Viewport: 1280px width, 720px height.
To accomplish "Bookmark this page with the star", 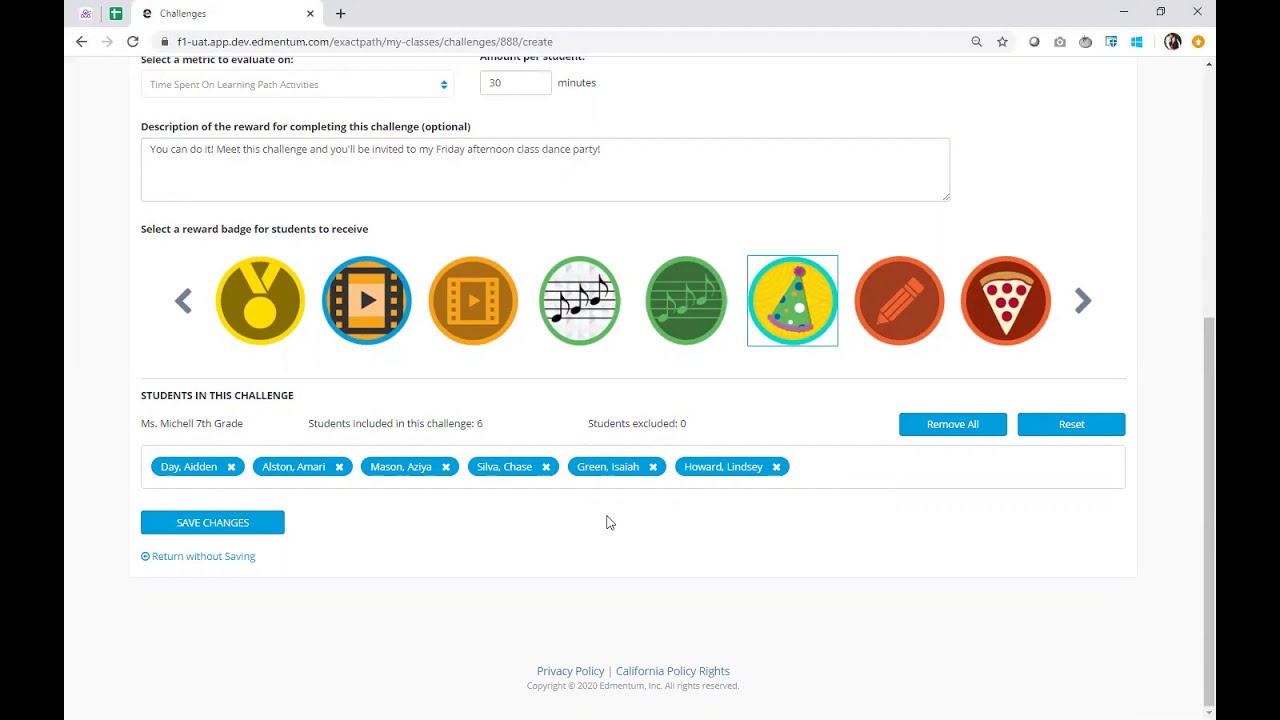I will [x=1002, y=42].
